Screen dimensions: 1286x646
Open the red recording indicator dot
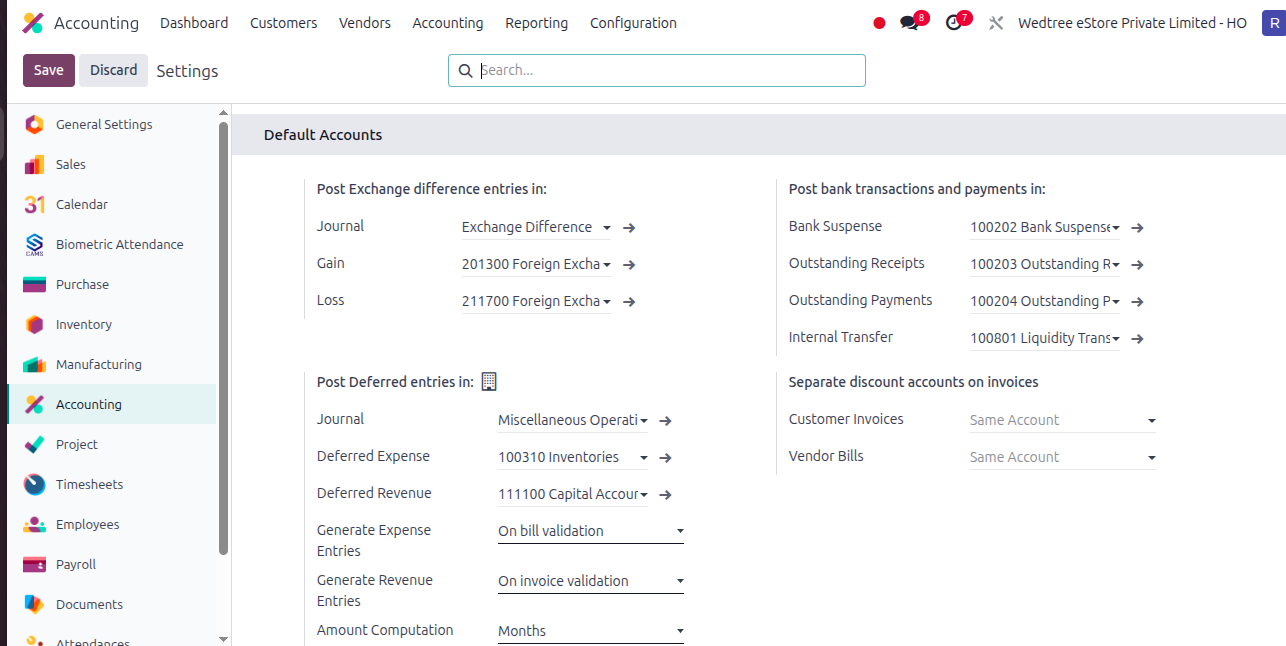(x=879, y=23)
